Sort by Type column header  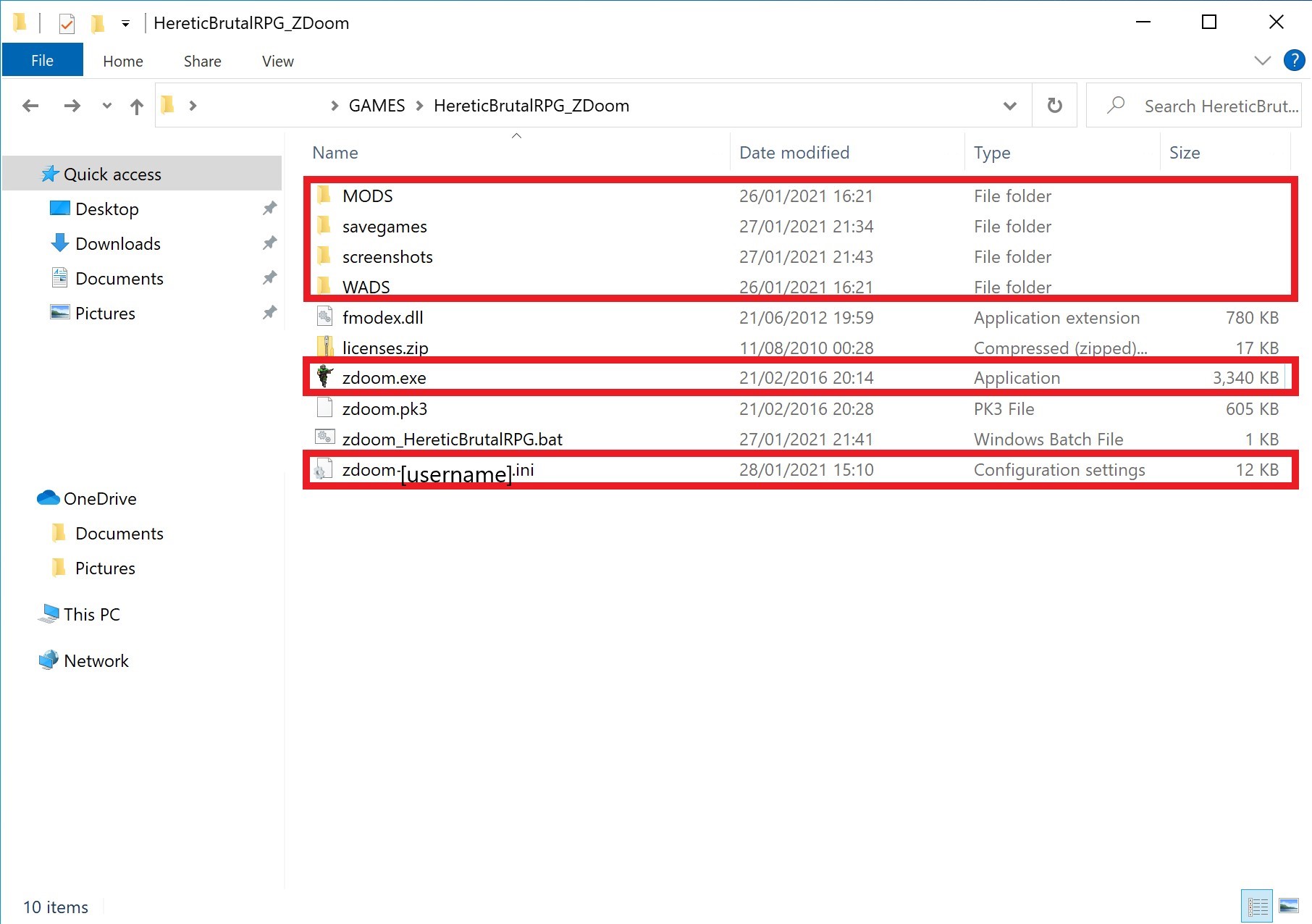click(x=992, y=153)
